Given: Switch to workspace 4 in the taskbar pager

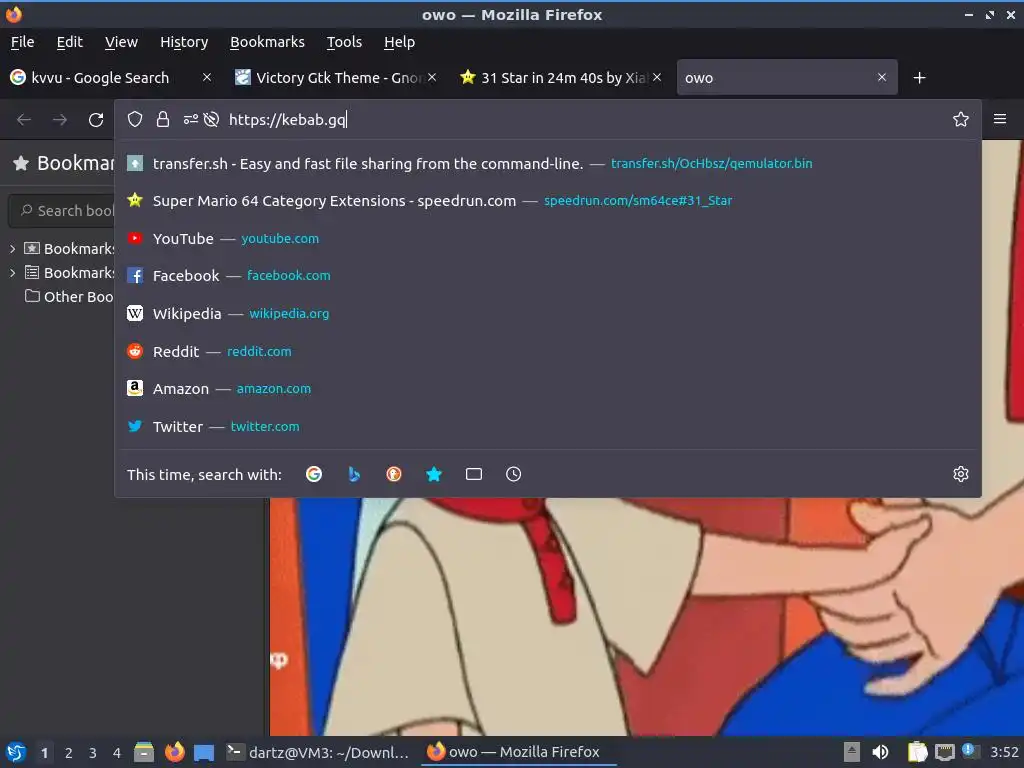Looking at the screenshot, I should pyautogui.click(x=117, y=752).
